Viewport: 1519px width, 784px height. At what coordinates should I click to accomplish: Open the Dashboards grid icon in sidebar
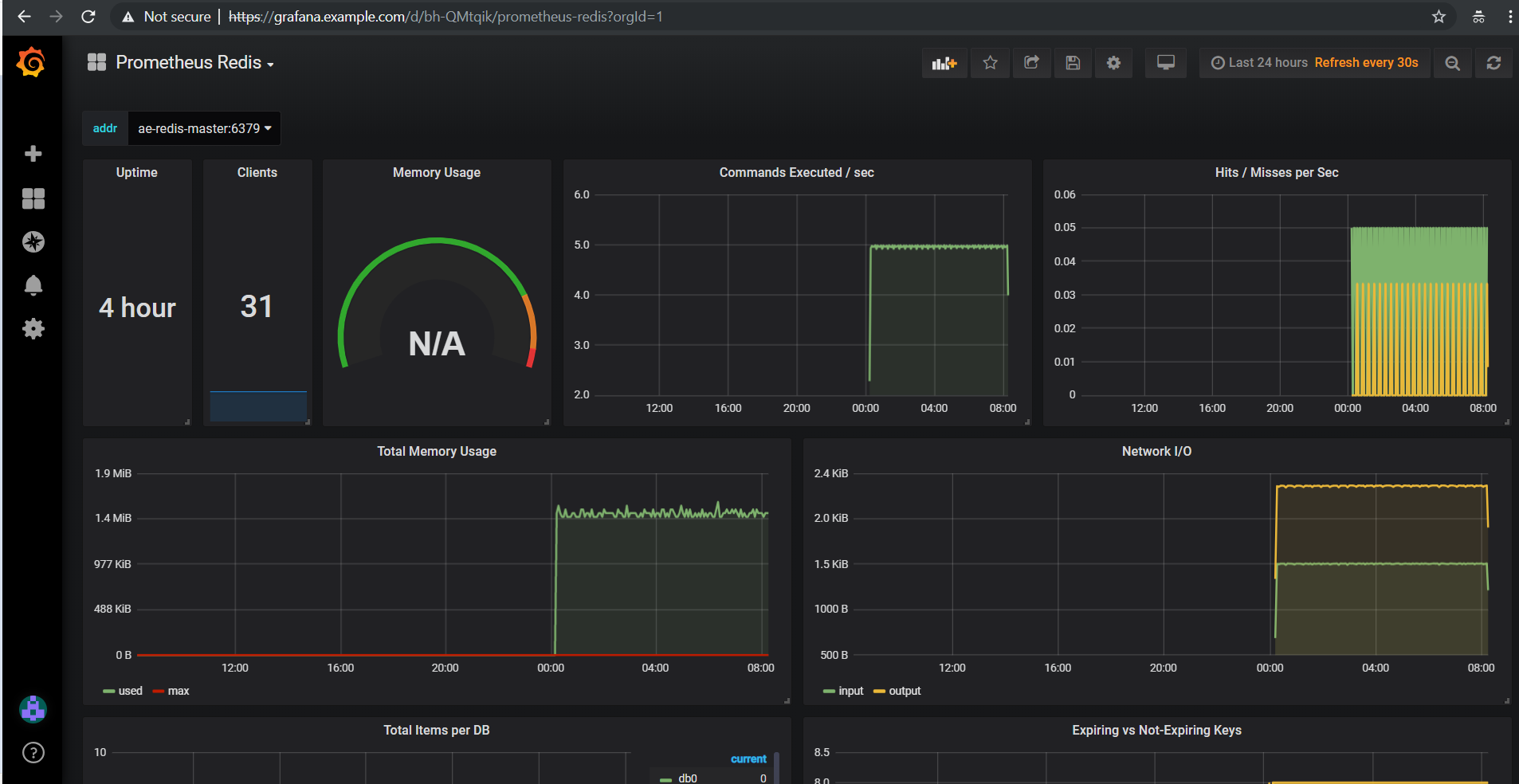click(33, 198)
